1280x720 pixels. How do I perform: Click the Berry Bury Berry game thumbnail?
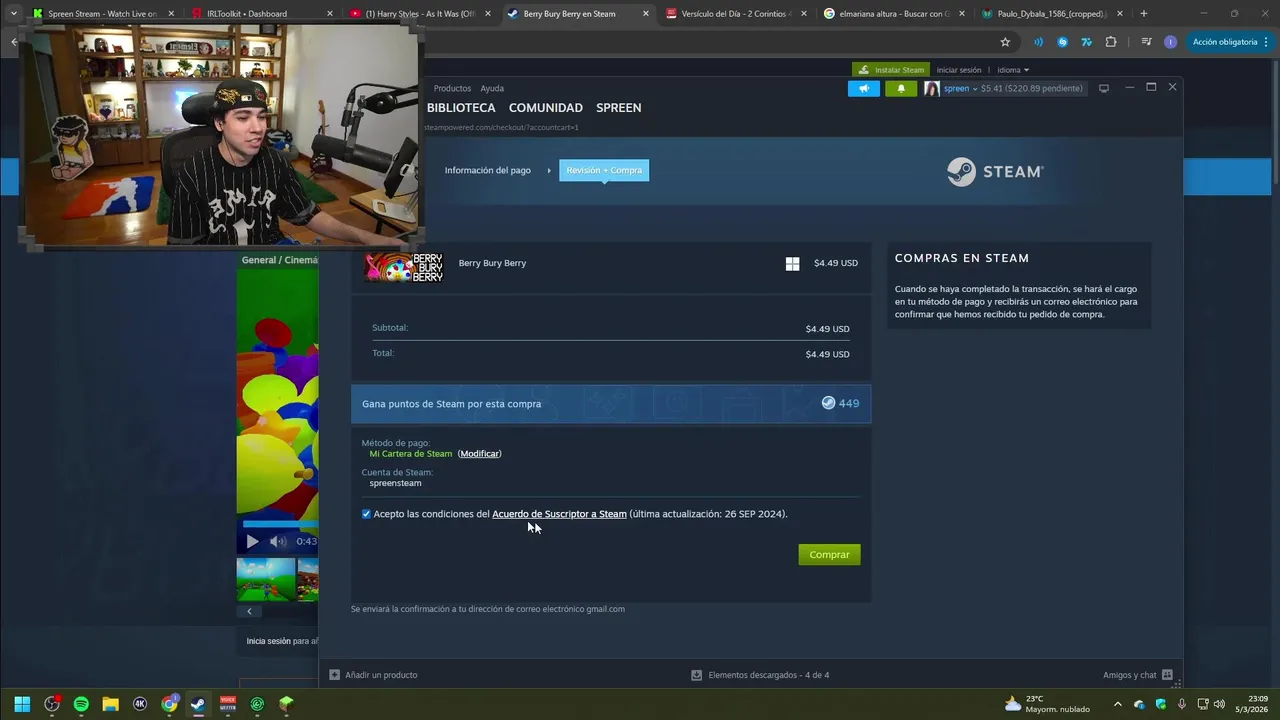[404, 266]
